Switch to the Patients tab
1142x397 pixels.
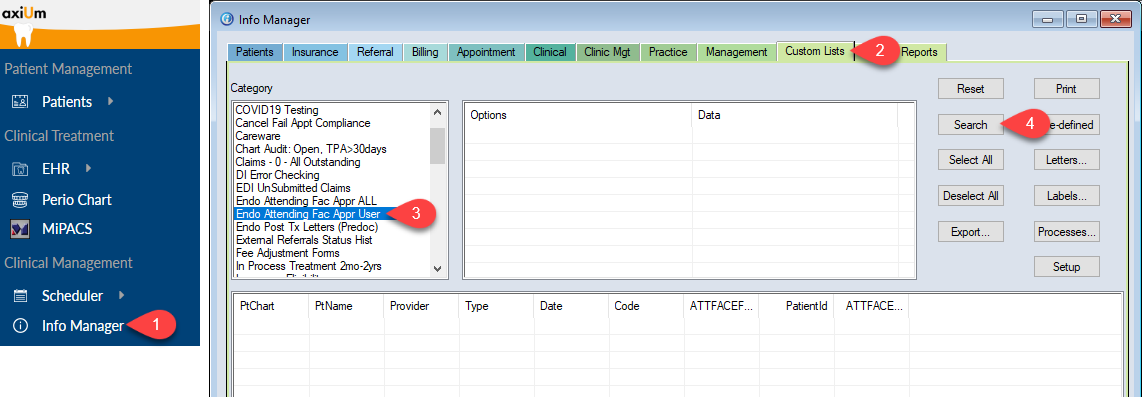pos(255,52)
